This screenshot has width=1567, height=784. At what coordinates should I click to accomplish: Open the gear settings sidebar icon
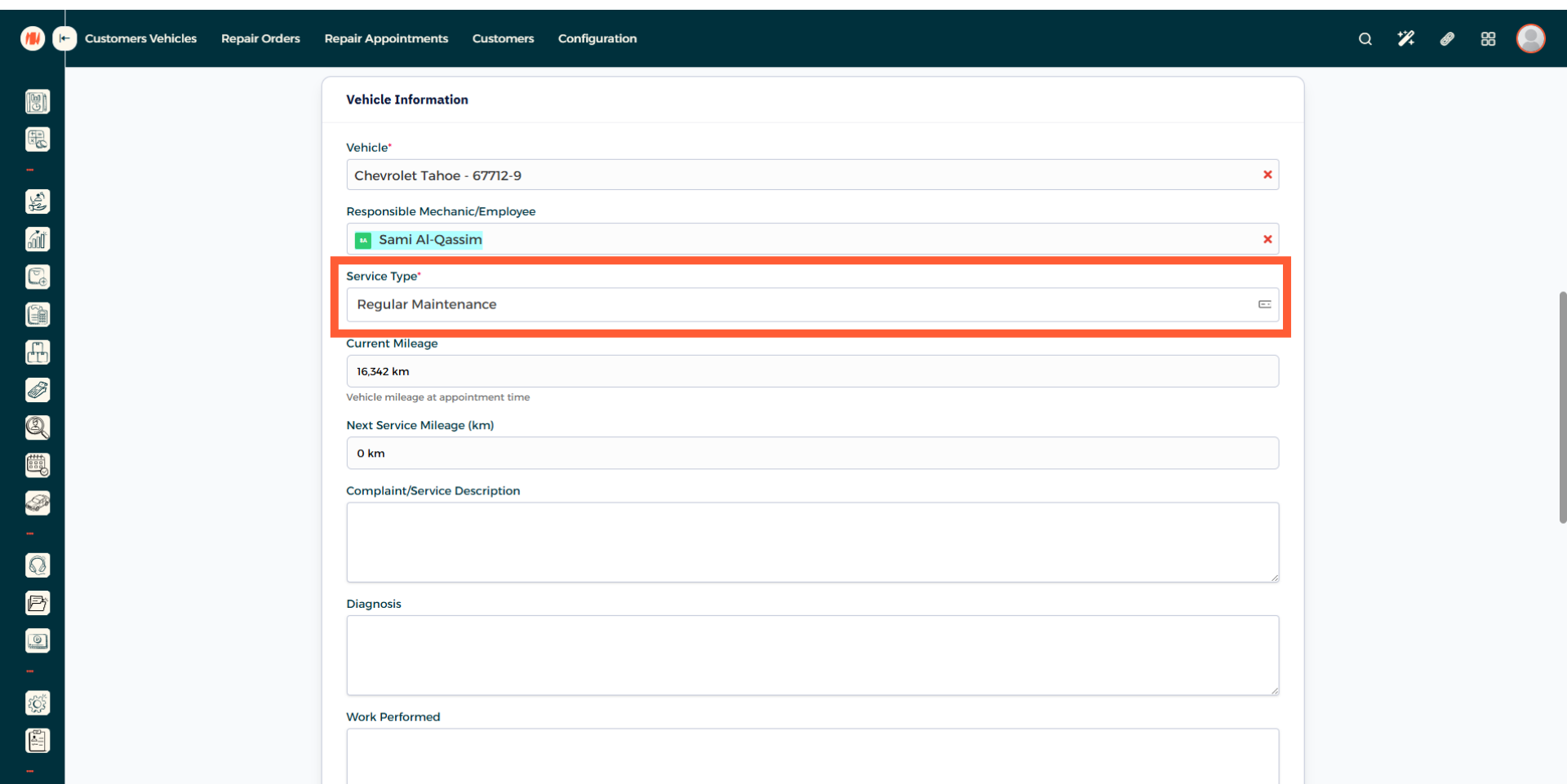(x=38, y=703)
